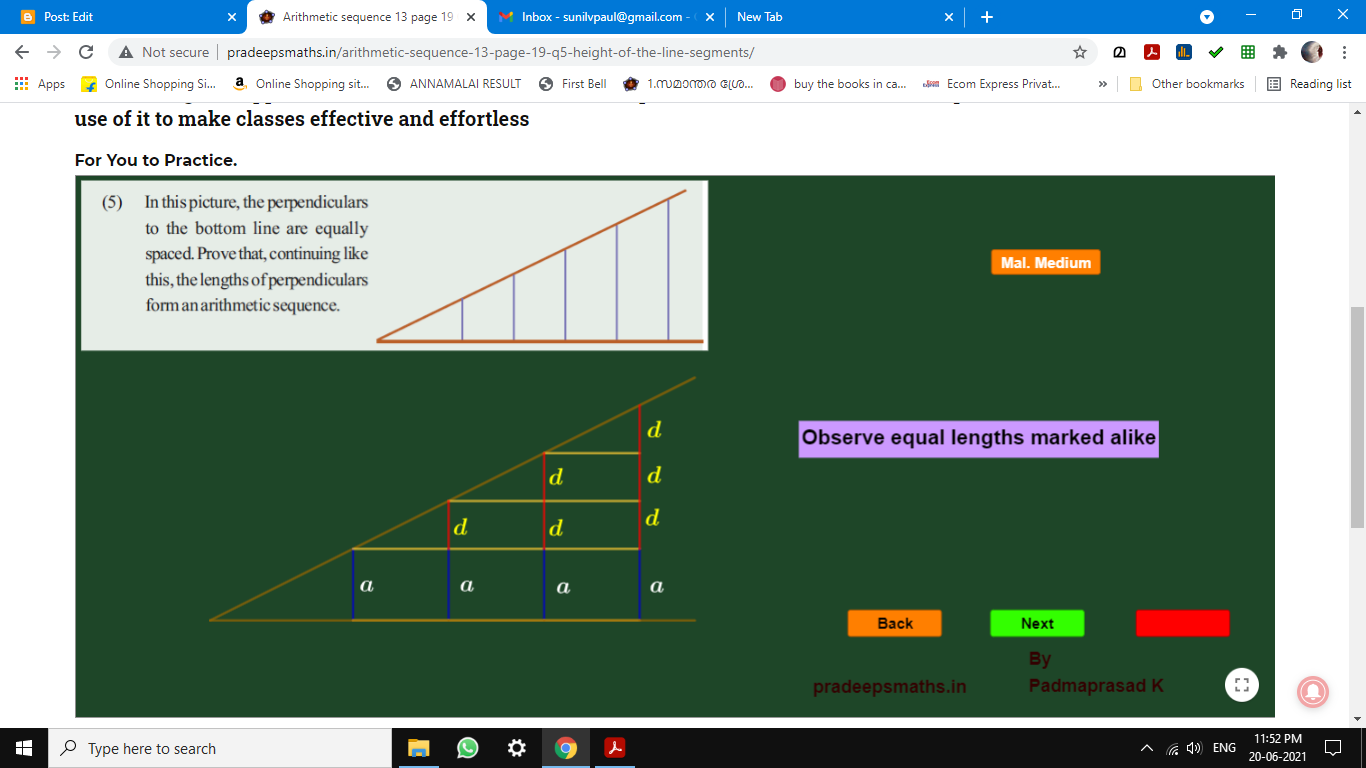Show hidden bookmarks with the chevron
The width and height of the screenshot is (1366, 768).
pyautogui.click(x=1102, y=84)
